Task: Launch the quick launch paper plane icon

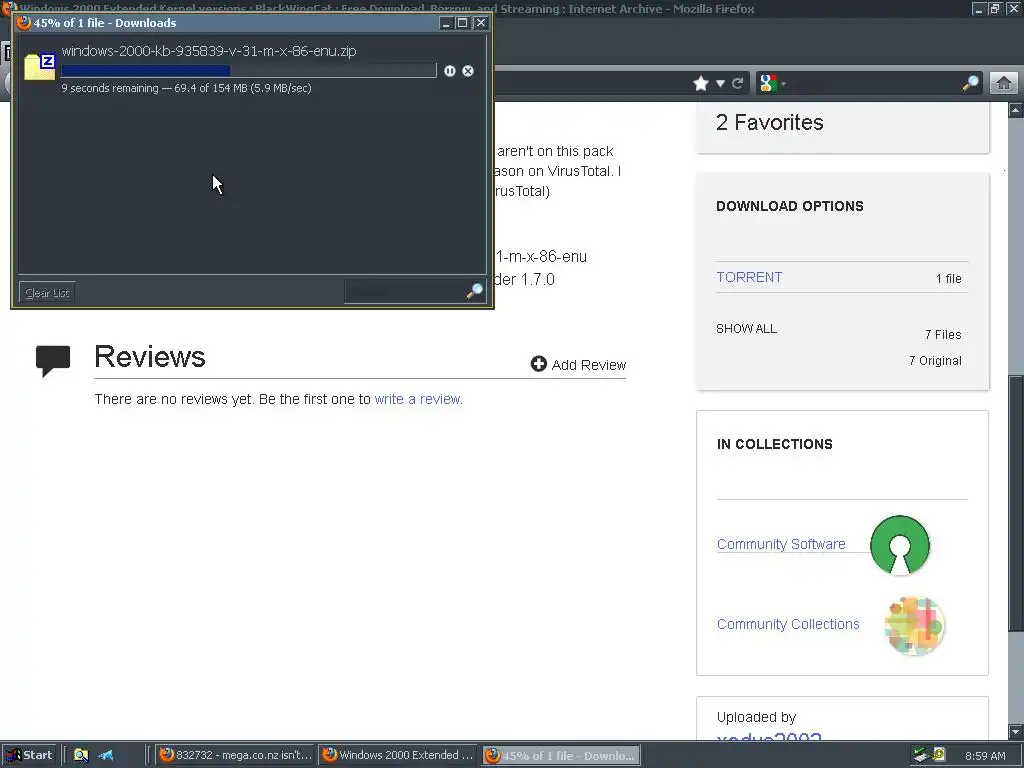Action: (x=106, y=755)
